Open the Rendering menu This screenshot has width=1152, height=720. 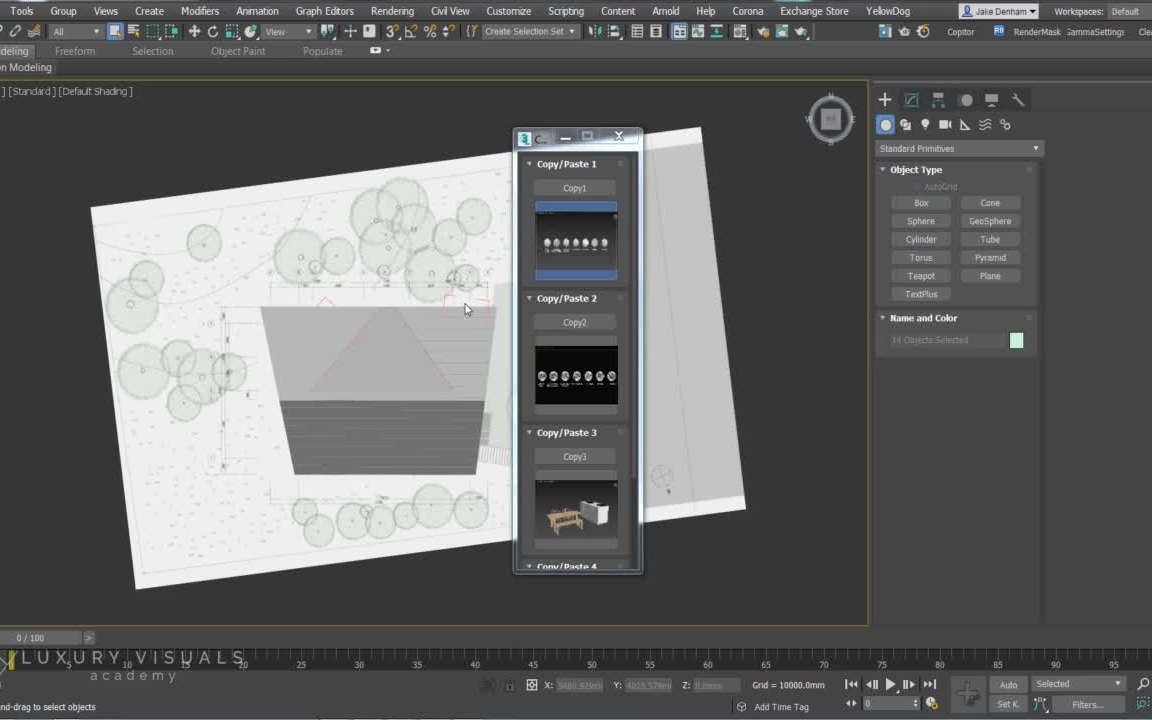392,11
